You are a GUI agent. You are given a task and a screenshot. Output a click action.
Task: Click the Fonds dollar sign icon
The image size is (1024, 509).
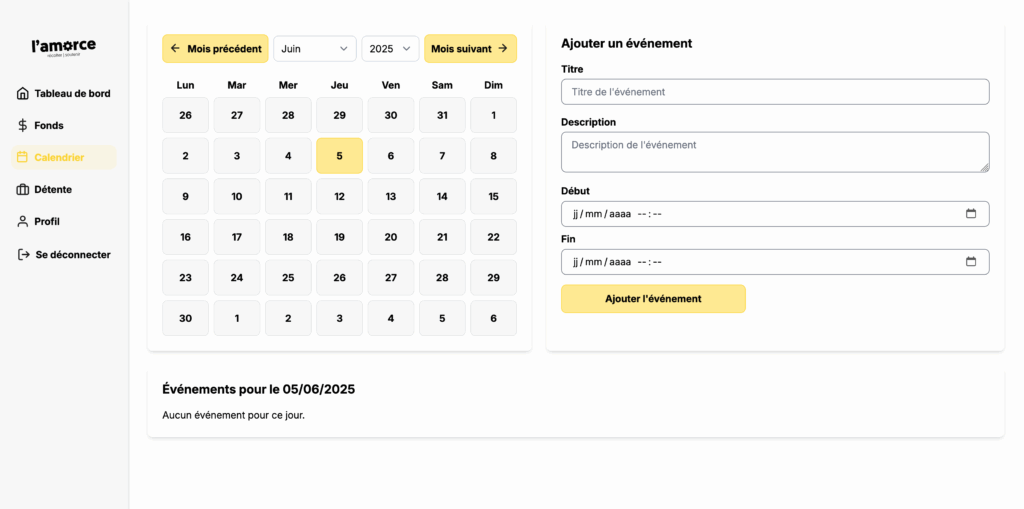tap(23, 125)
